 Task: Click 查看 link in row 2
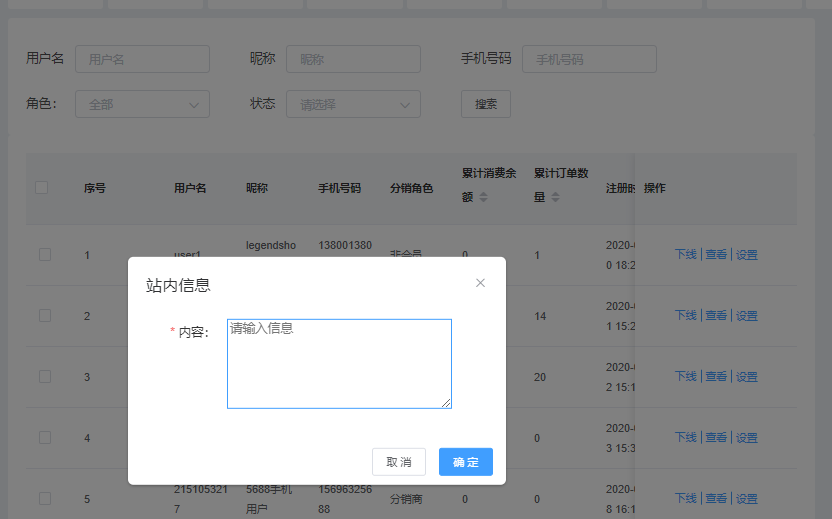716,316
